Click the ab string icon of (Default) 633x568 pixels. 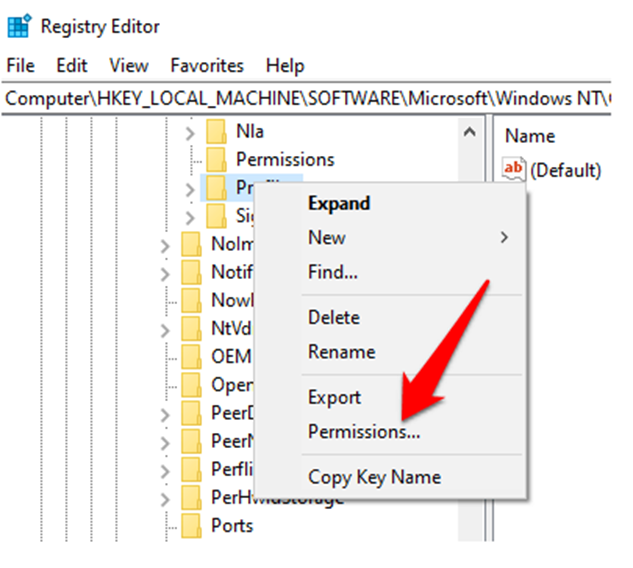click(x=514, y=169)
